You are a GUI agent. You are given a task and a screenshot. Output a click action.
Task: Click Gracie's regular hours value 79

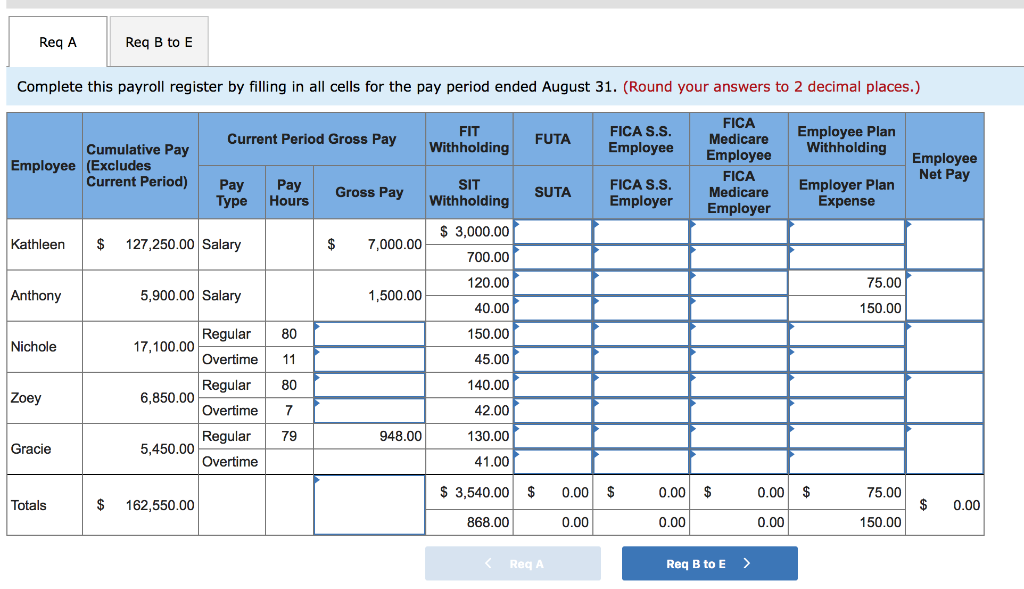click(289, 436)
